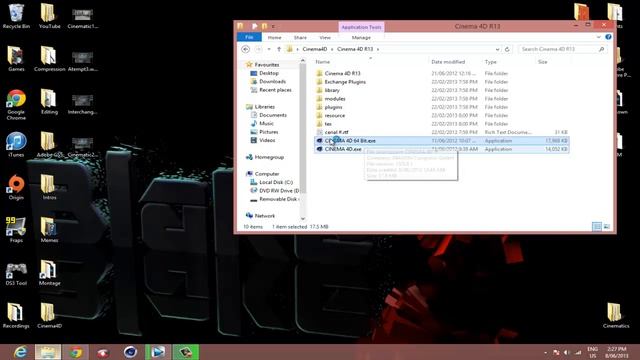The image size is (640, 360).
Task: Select the library folder row
Action: (442, 90)
